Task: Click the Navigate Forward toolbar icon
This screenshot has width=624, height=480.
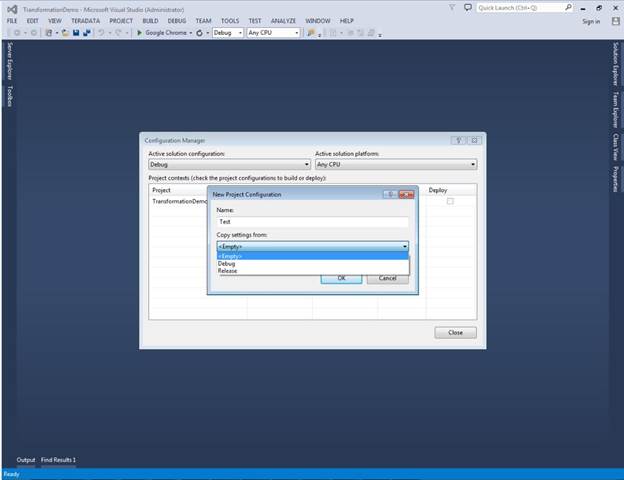Action: point(33,33)
